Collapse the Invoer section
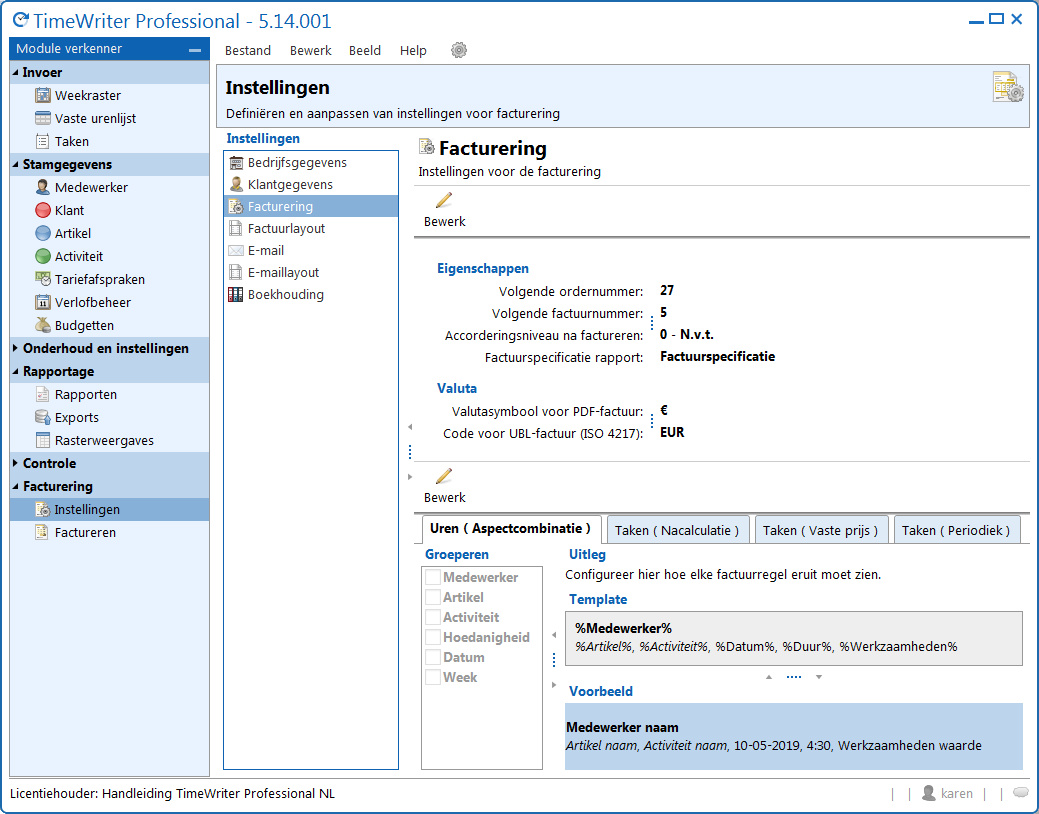Screen dimensions: 1039x814 point(15,72)
